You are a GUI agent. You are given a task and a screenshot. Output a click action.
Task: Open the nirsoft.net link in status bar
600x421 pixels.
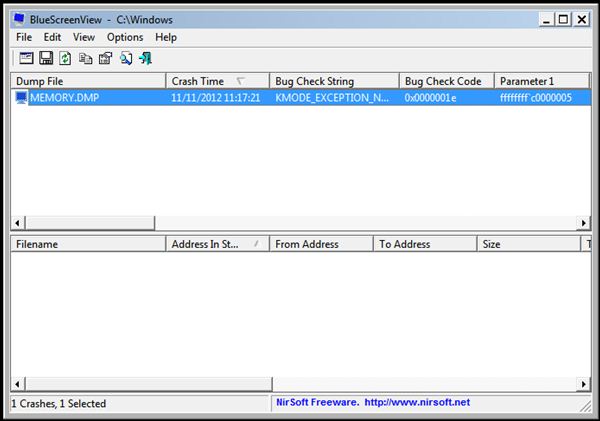click(417, 402)
